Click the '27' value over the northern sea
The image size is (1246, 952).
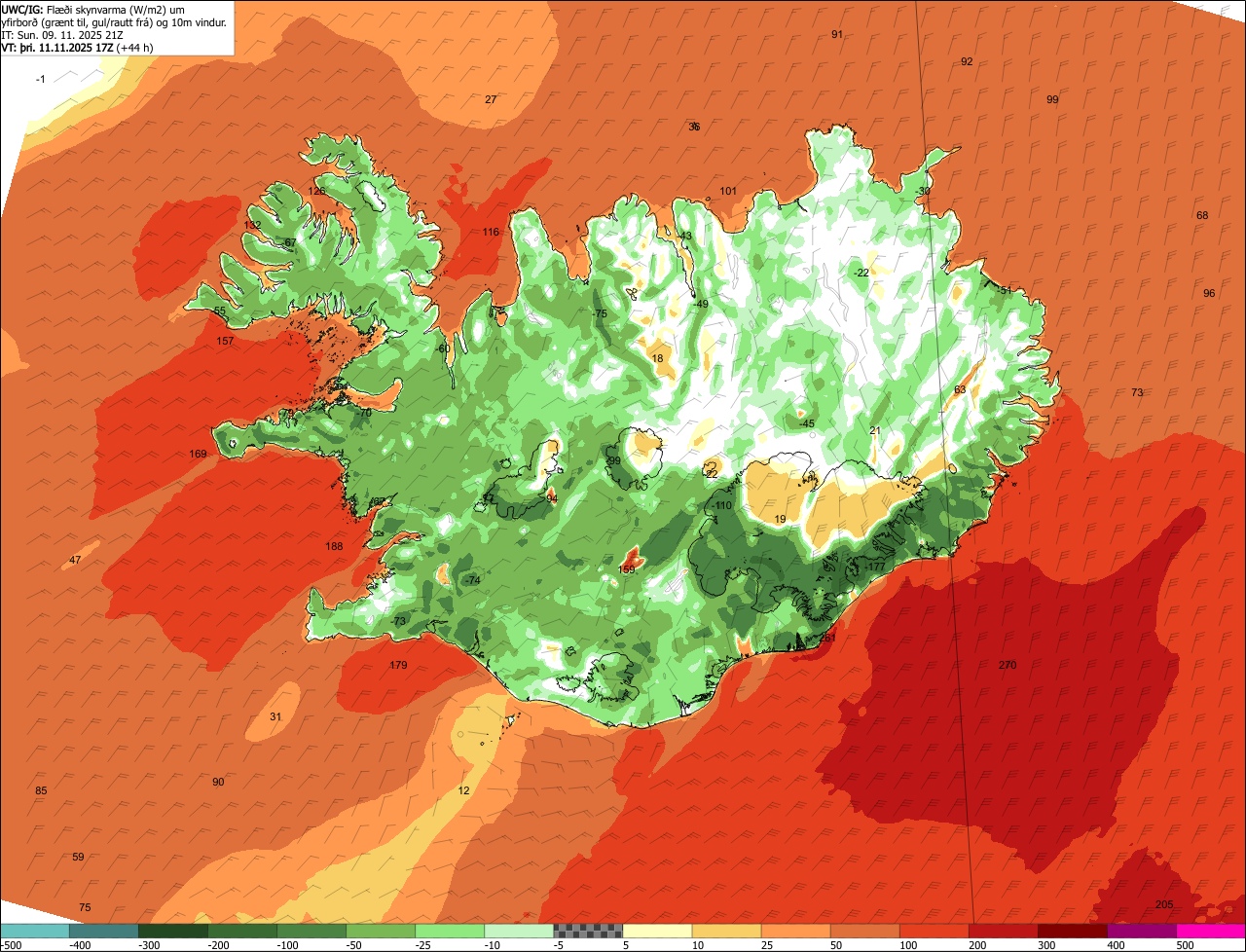click(x=491, y=99)
